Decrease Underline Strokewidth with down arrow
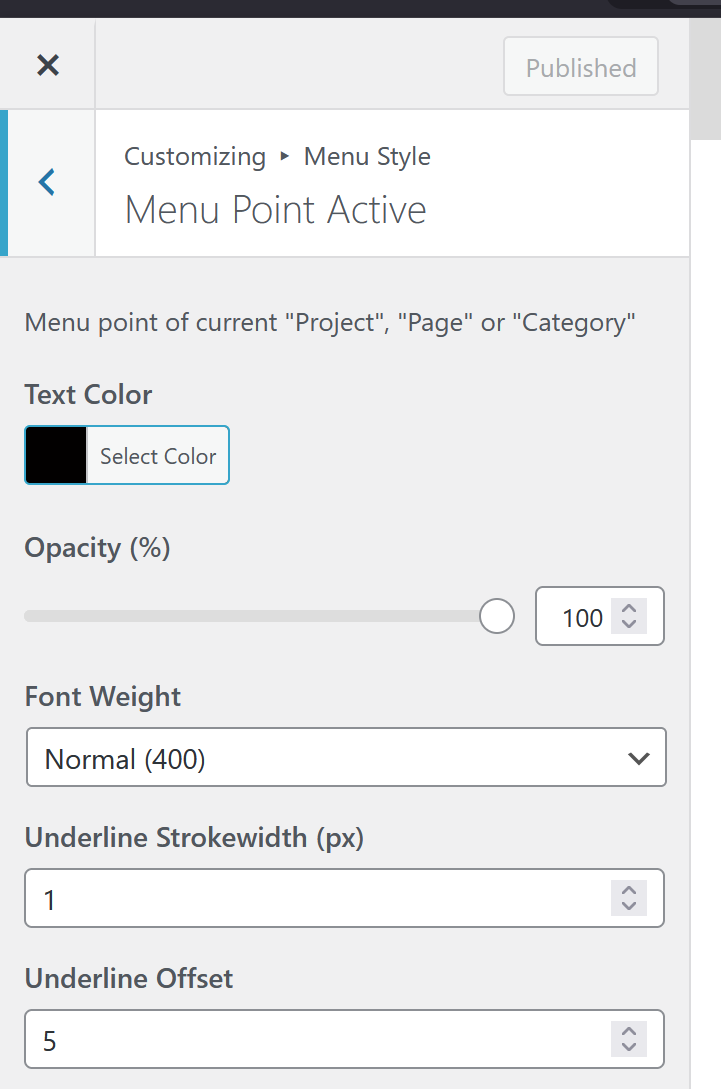The height and width of the screenshot is (1089, 721). tap(629, 908)
